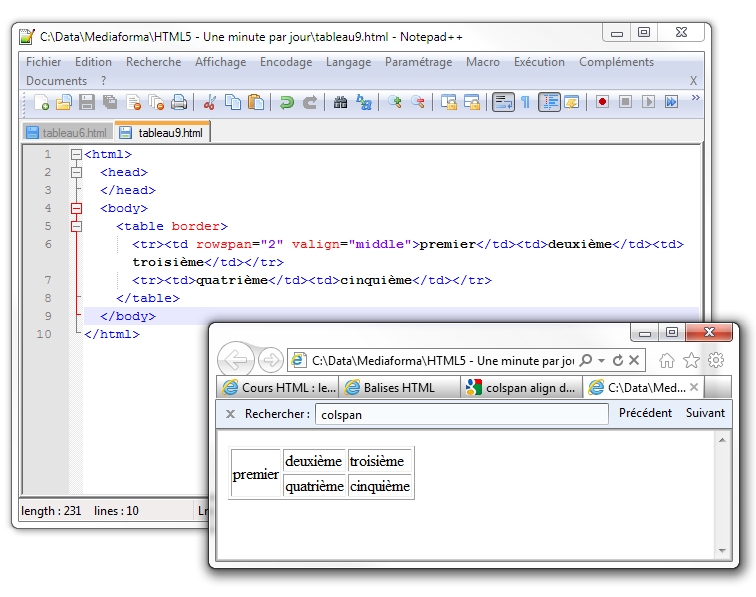Click the Rechercher text field containing colspan
The width and height of the screenshot is (756, 597).
pyautogui.click(x=460, y=414)
